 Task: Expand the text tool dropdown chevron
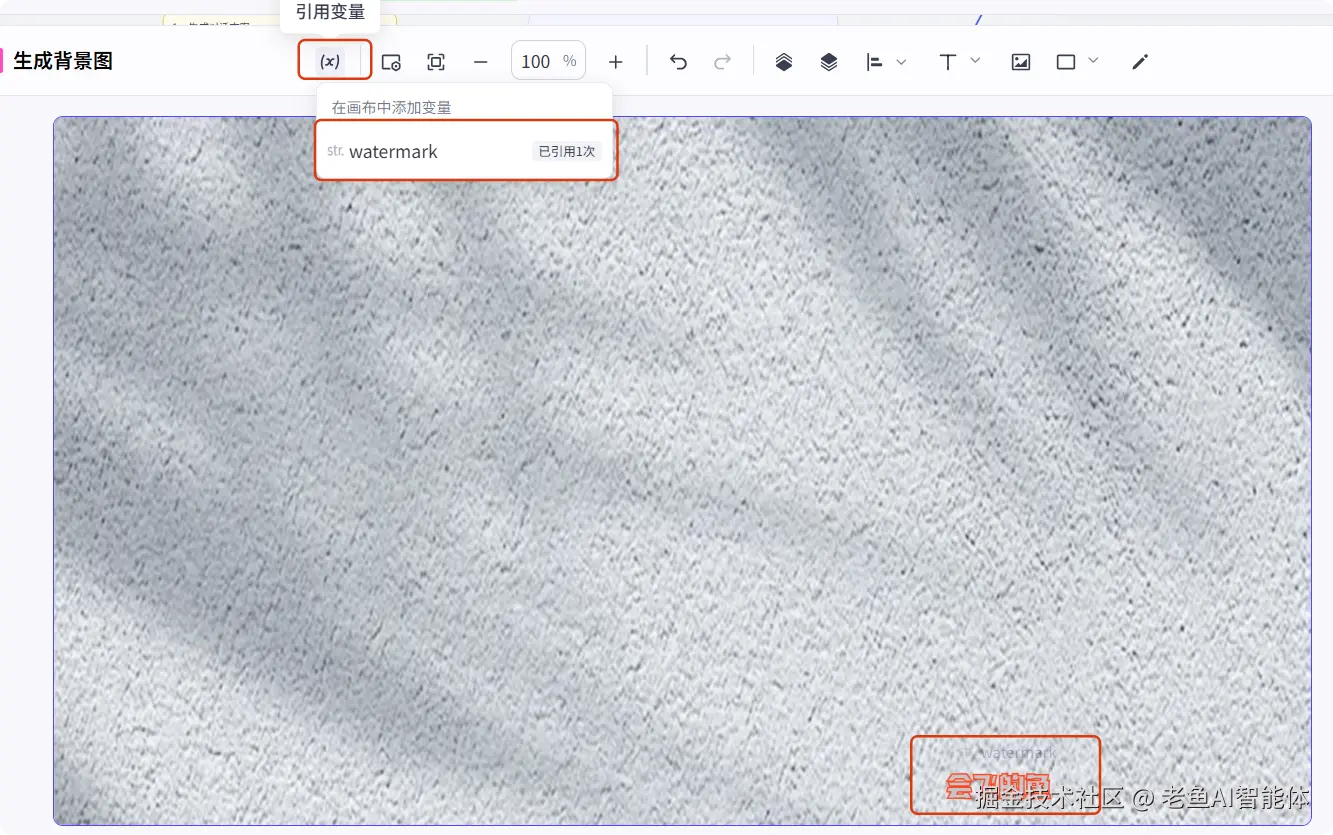976,61
